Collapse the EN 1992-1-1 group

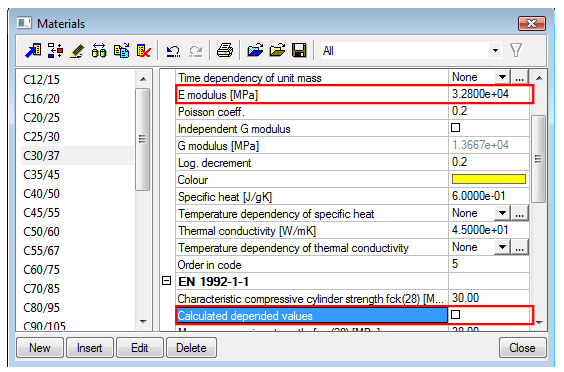(166, 281)
